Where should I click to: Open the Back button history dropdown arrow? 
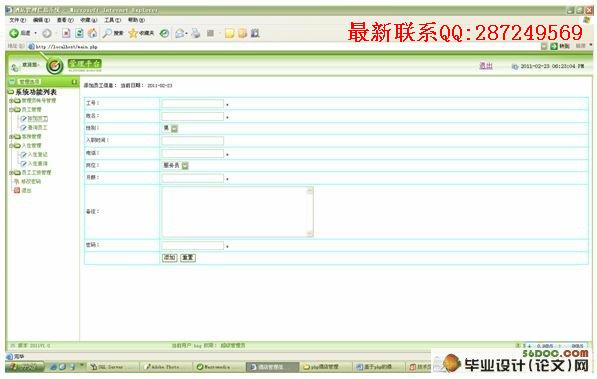[x=35, y=34]
